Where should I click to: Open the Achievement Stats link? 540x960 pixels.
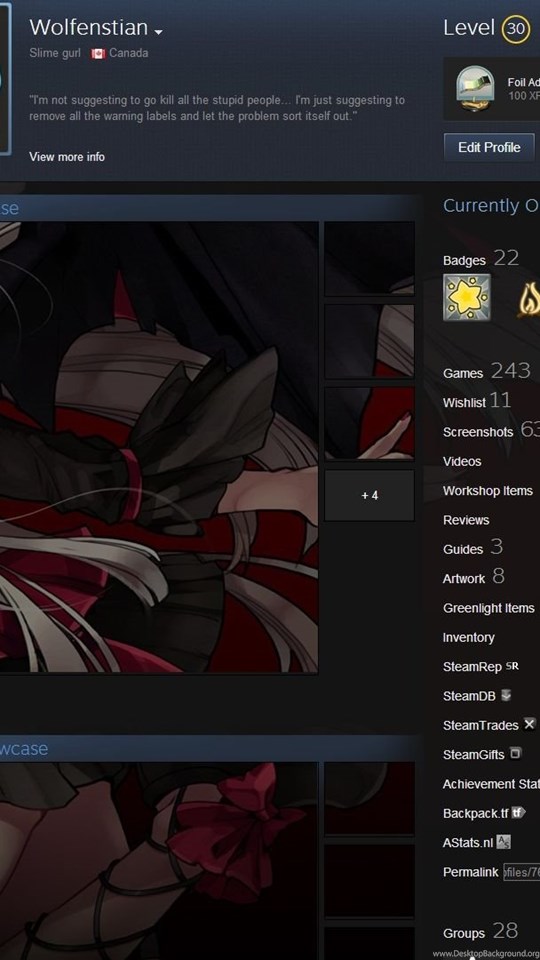(491, 784)
